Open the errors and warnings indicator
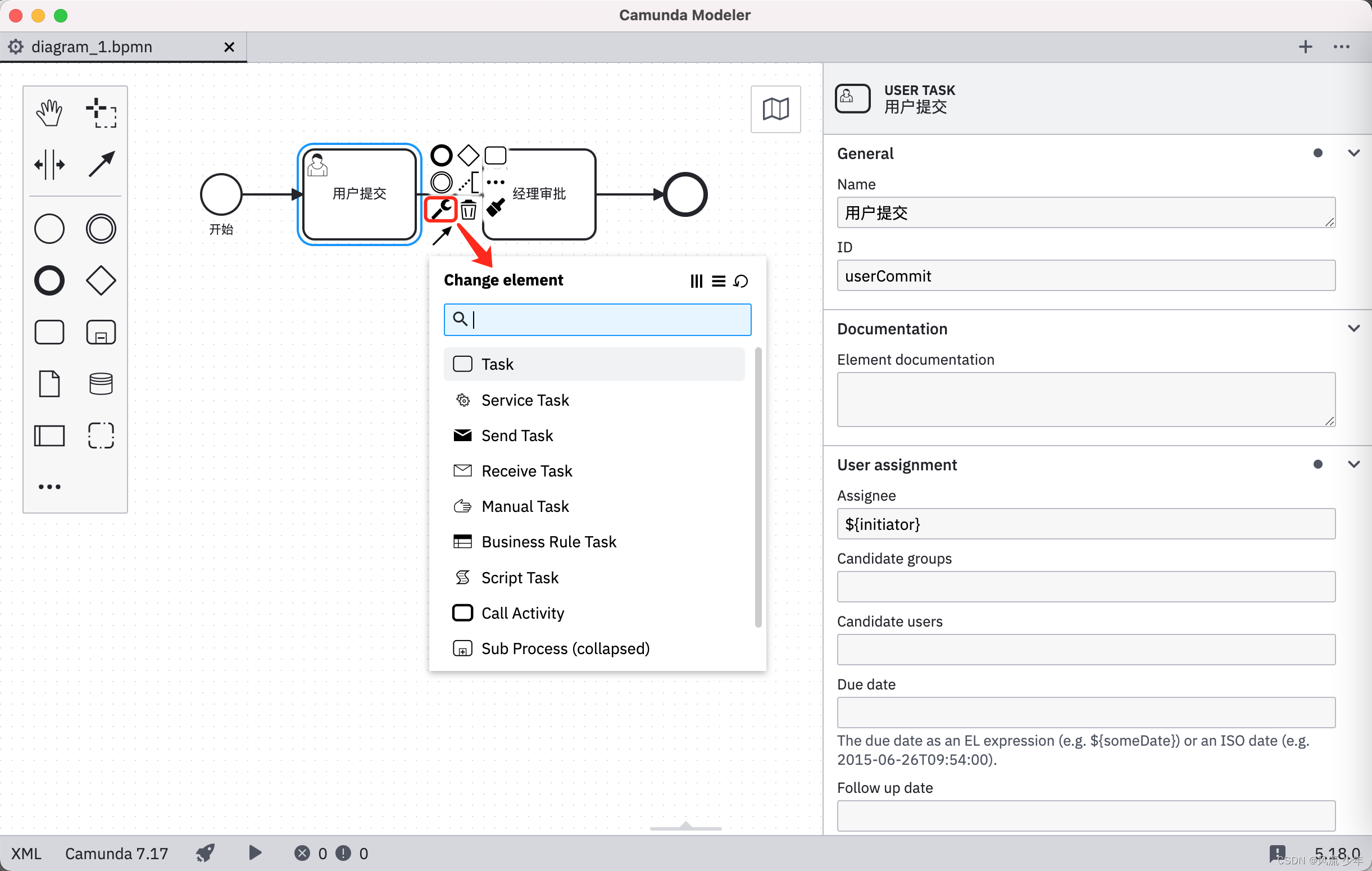 pos(331,854)
